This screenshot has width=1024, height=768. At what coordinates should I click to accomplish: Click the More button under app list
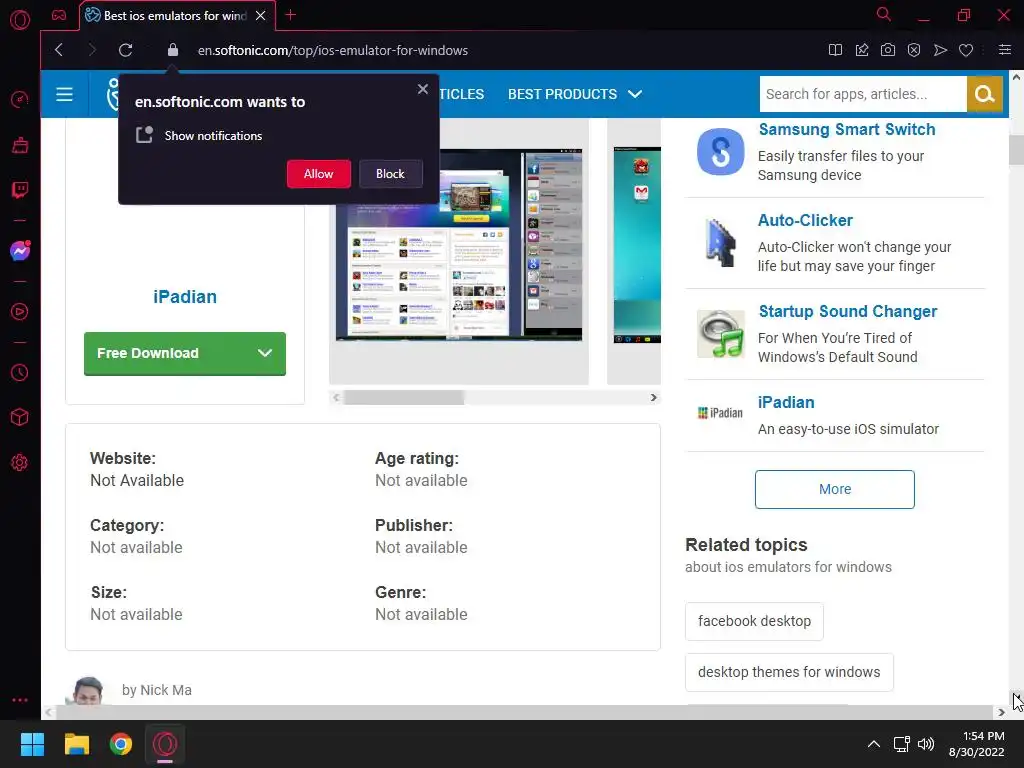coord(835,489)
